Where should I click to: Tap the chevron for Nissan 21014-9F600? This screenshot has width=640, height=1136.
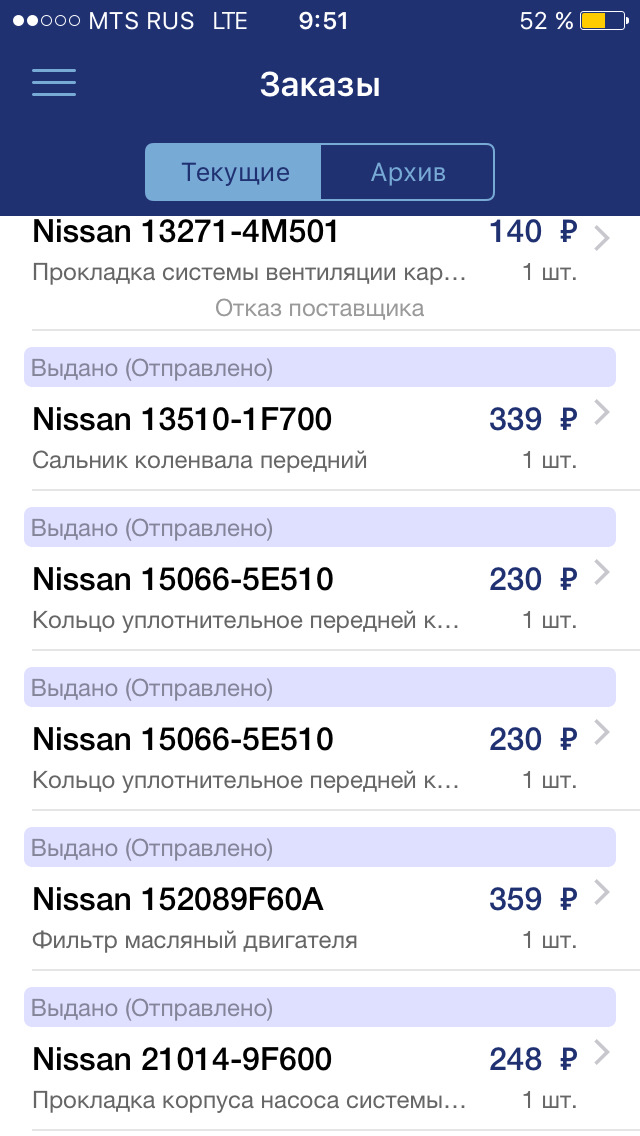coord(601,1051)
